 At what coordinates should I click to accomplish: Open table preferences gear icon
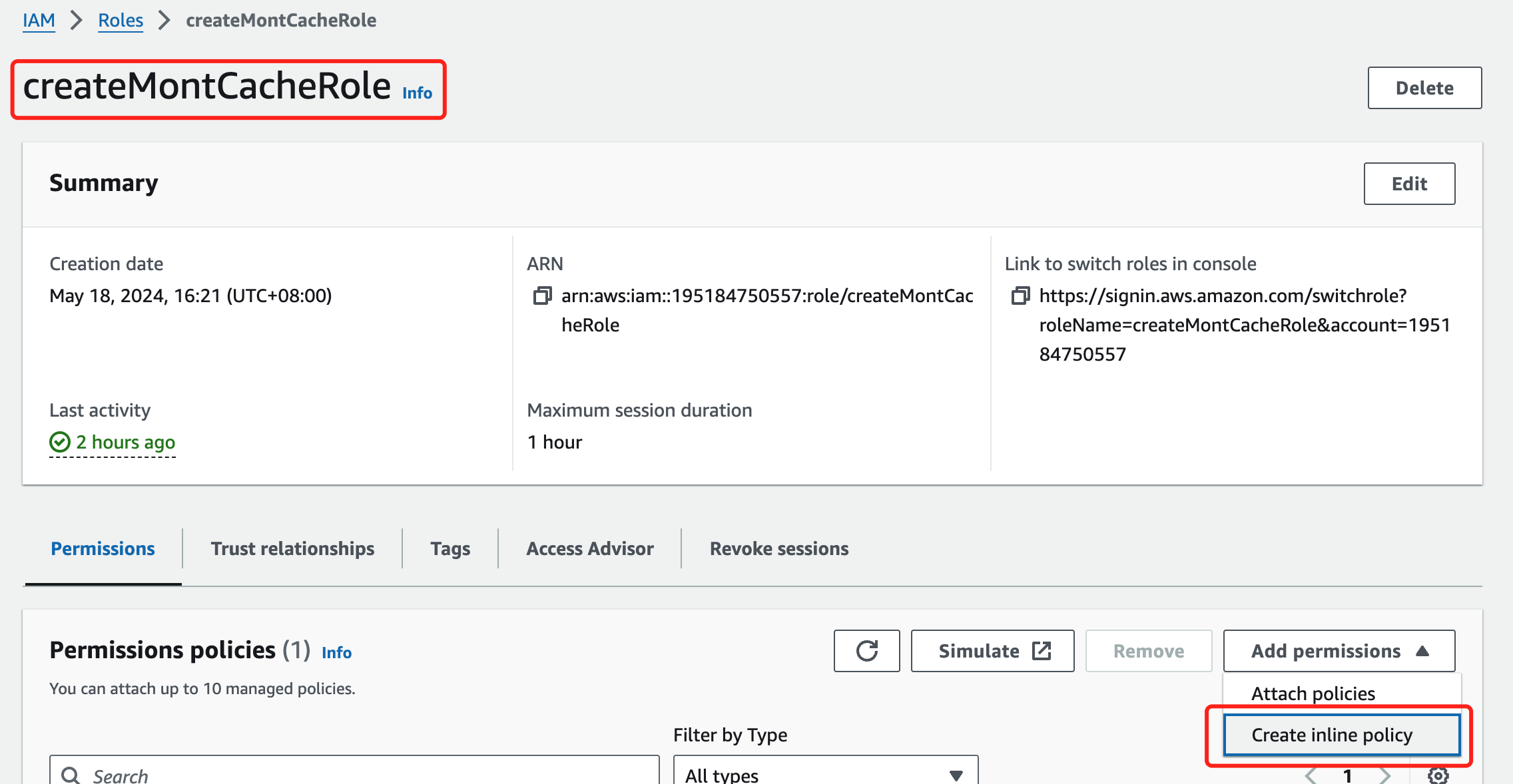tap(1438, 775)
